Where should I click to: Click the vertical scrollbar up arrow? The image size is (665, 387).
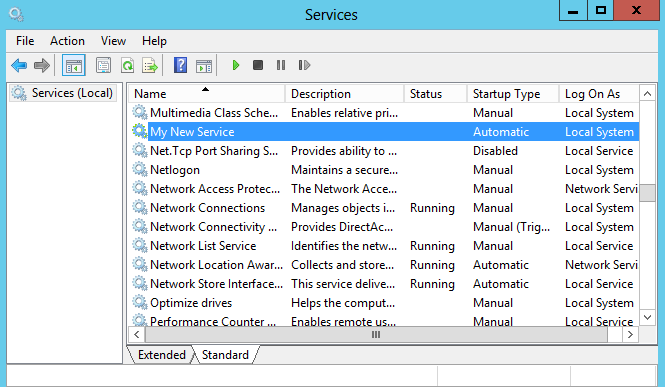(x=647, y=94)
